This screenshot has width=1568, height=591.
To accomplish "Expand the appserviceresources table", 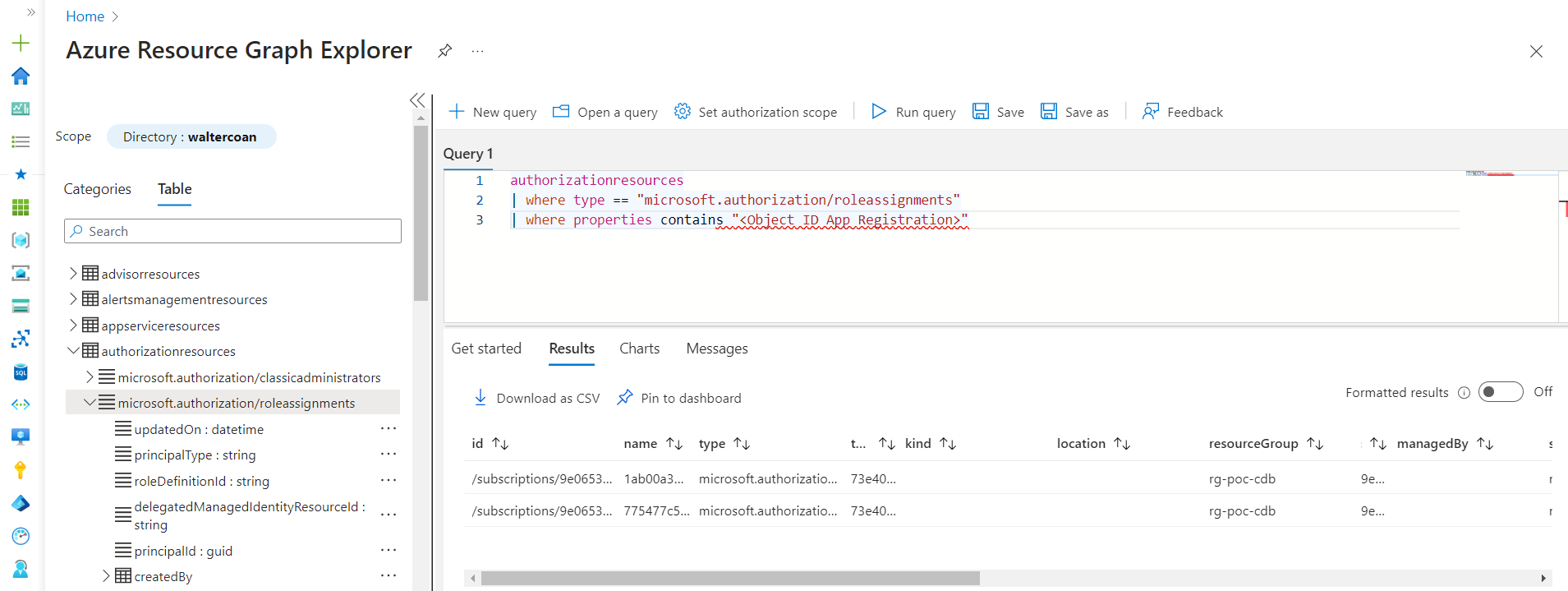I will pos(73,325).
